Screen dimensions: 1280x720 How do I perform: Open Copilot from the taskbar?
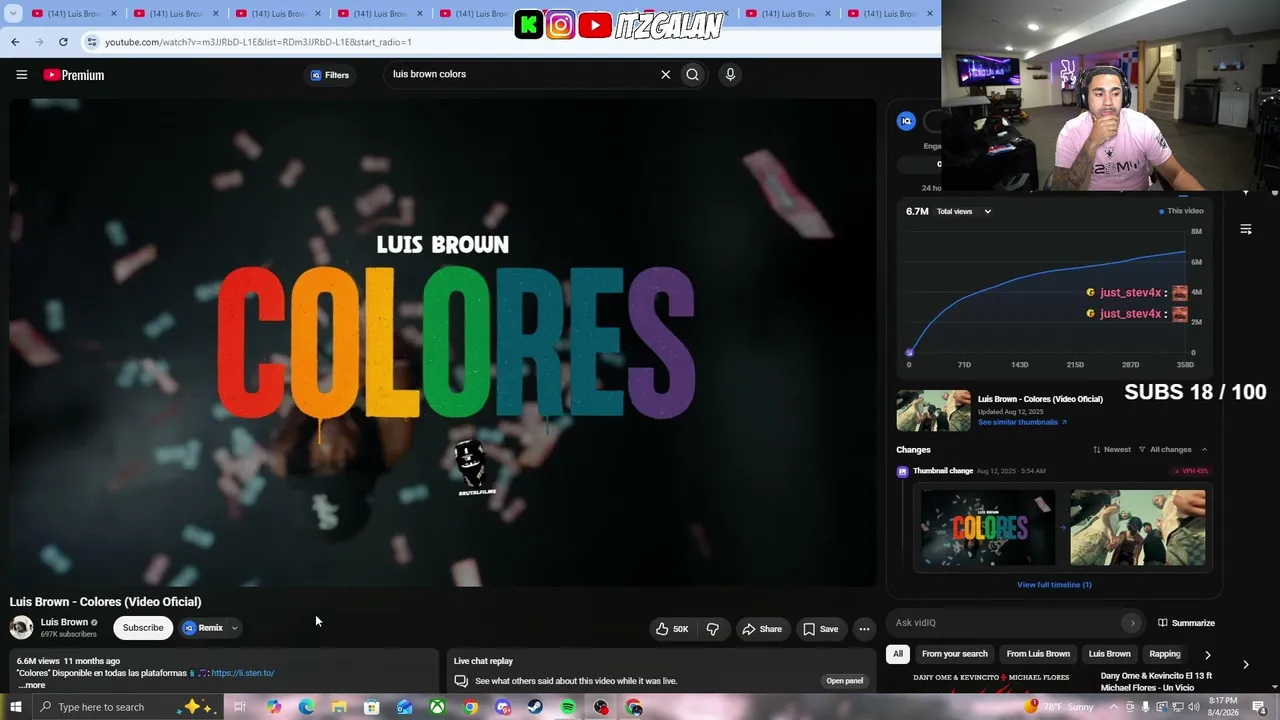tap(273, 707)
